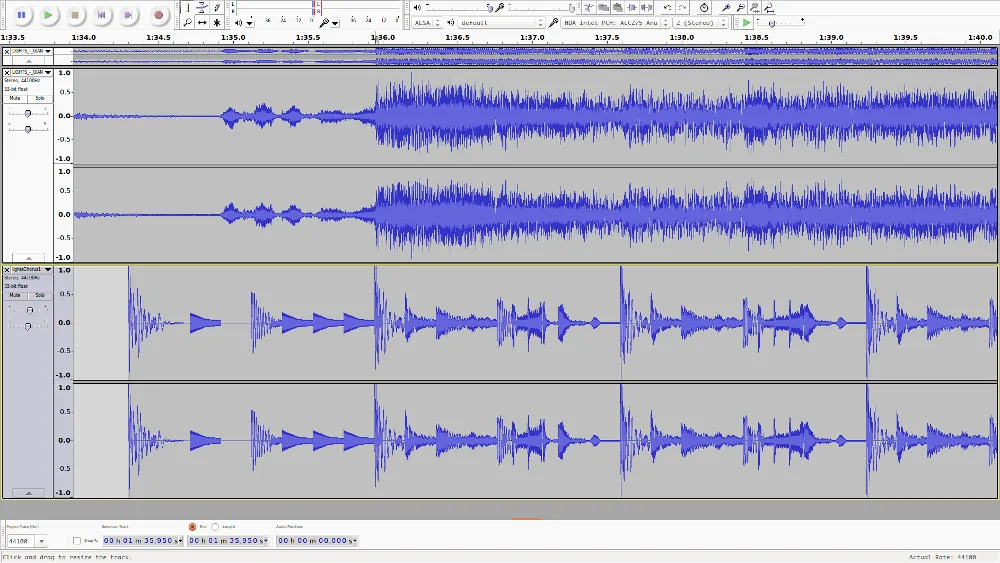Select the Draw (pencil) tool
This screenshot has width=1000, height=563.
coord(217,8)
